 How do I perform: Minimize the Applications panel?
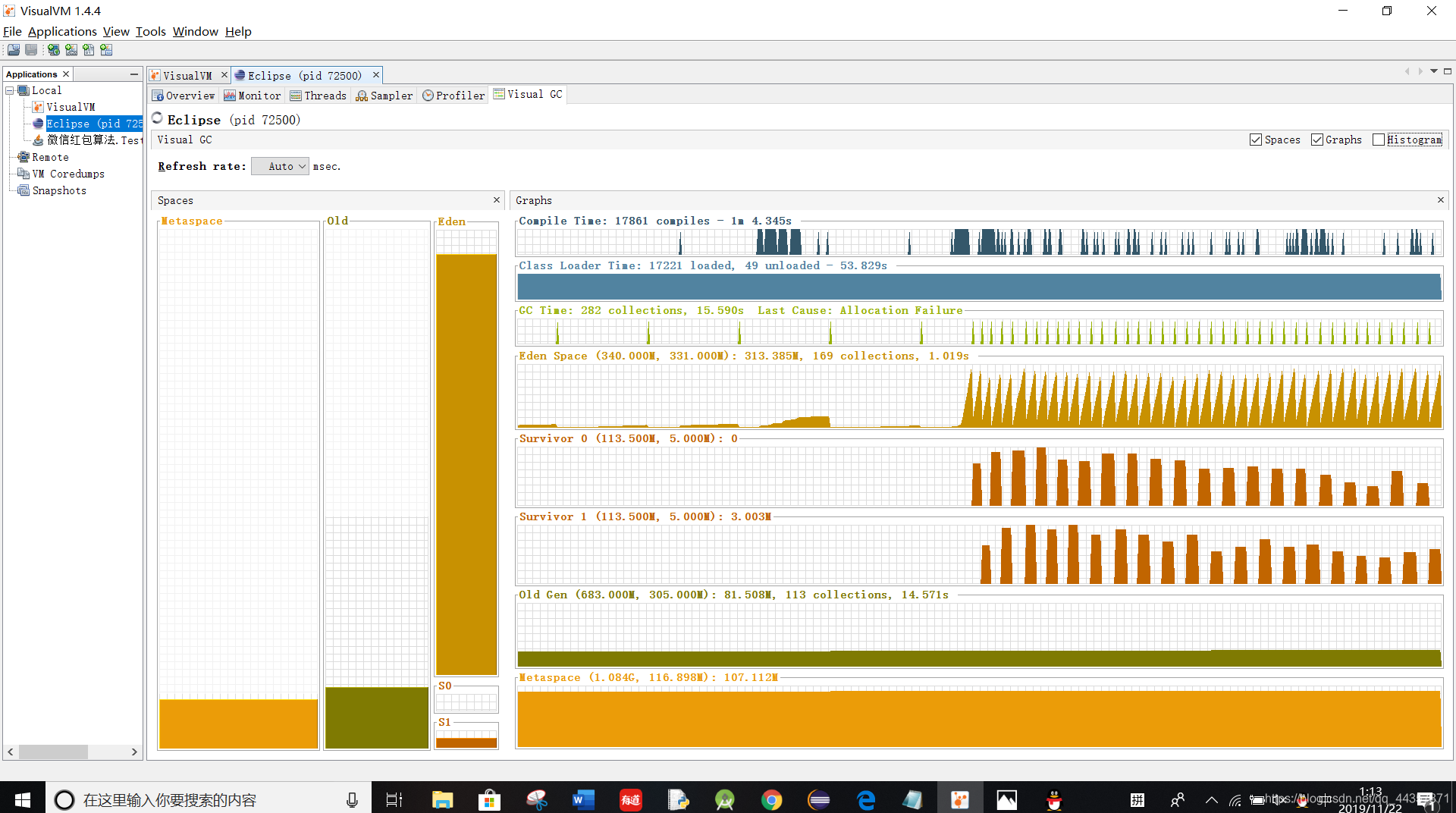(x=134, y=74)
